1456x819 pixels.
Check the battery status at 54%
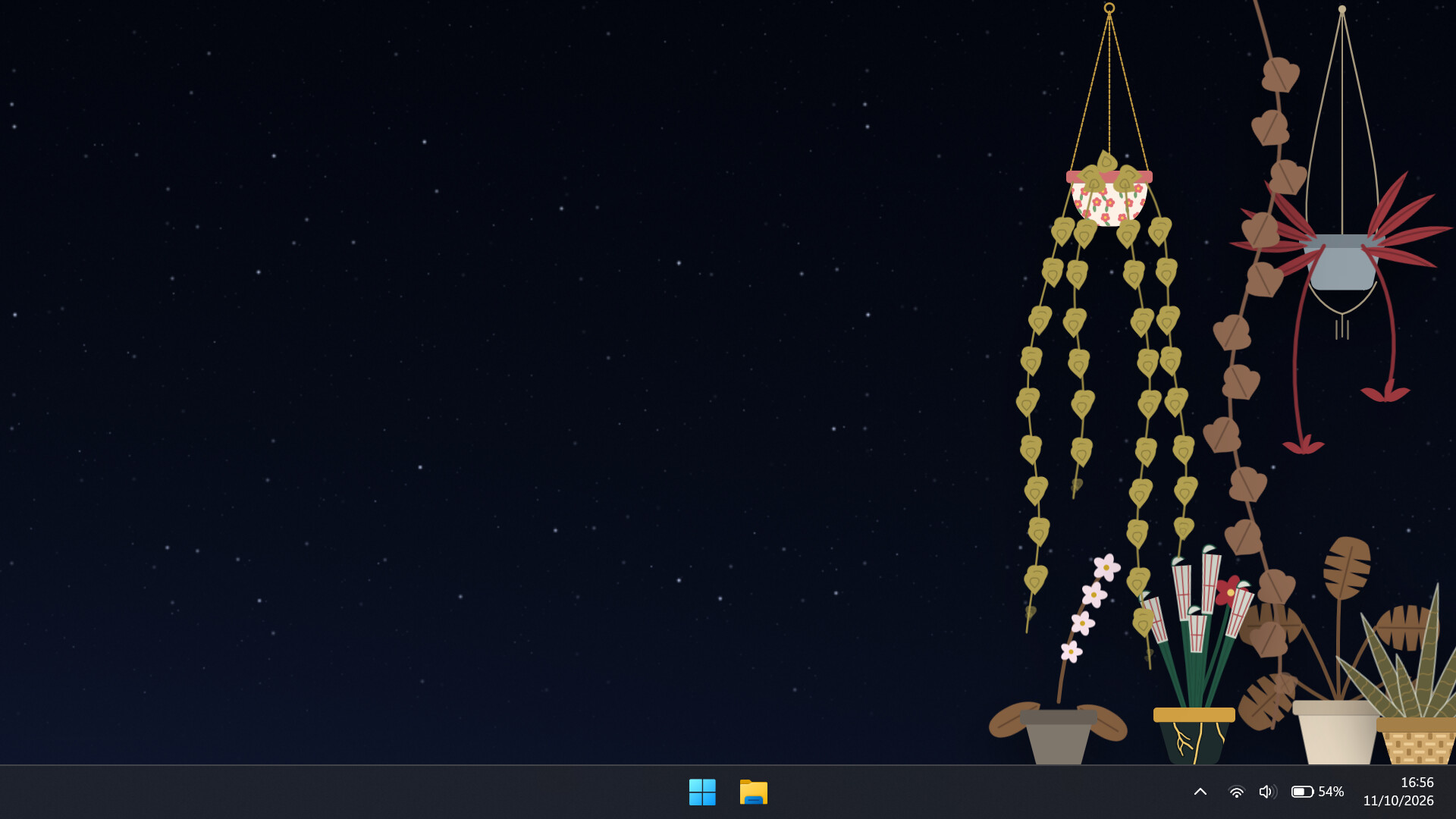tap(1318, 792)
